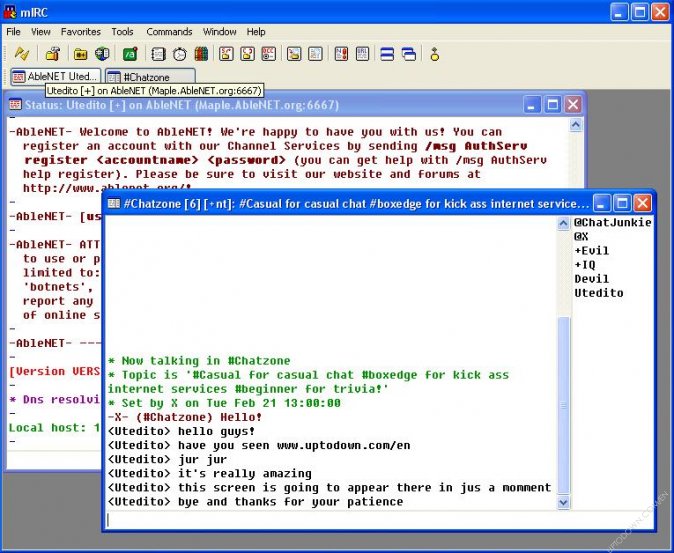Open the Log Files icon
674x553 pixels.
315,54
